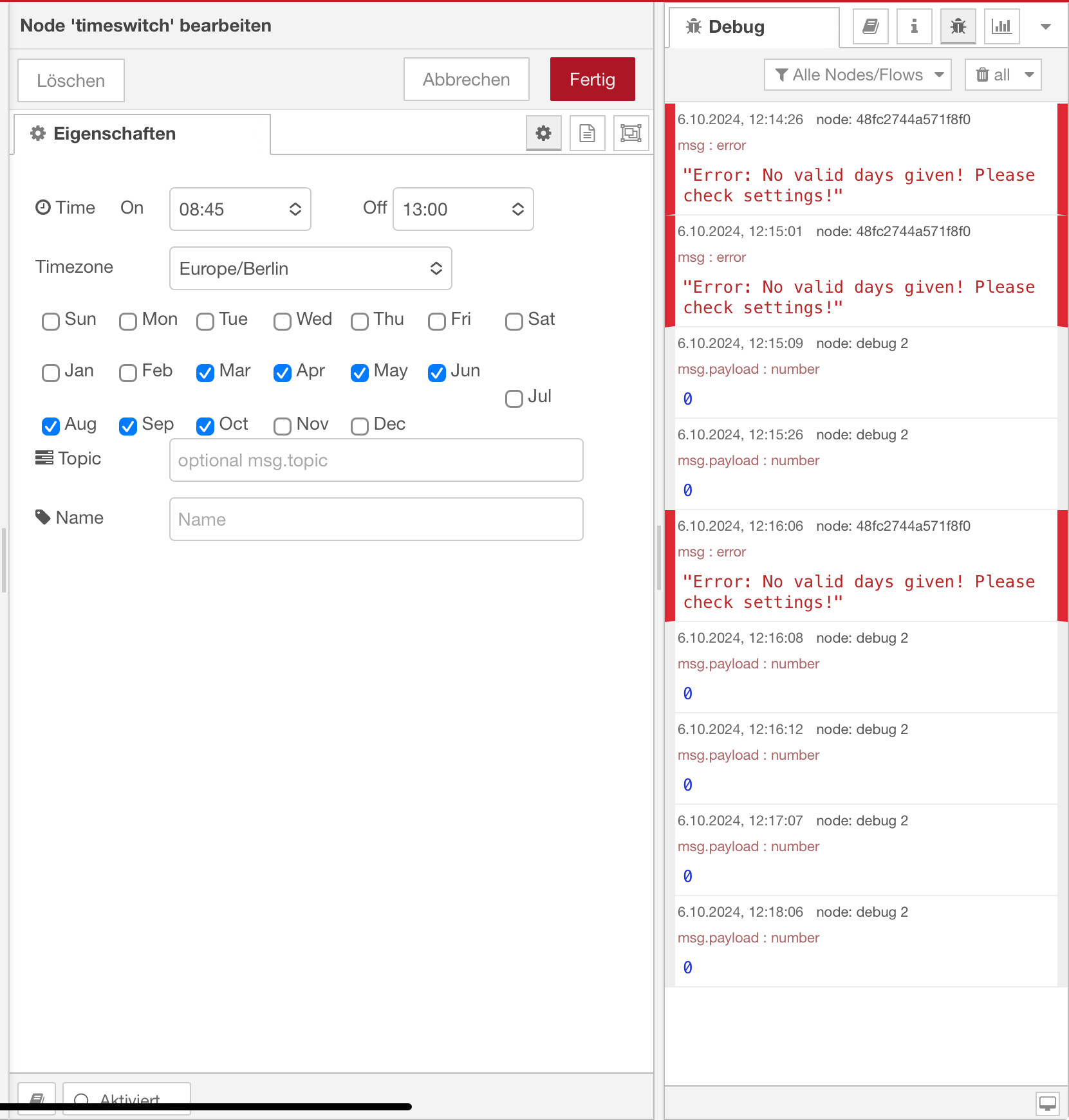This screenshot has width=1069, height=1120.
Task: Check the Jul month checkbox
Action: click(514, 398)
